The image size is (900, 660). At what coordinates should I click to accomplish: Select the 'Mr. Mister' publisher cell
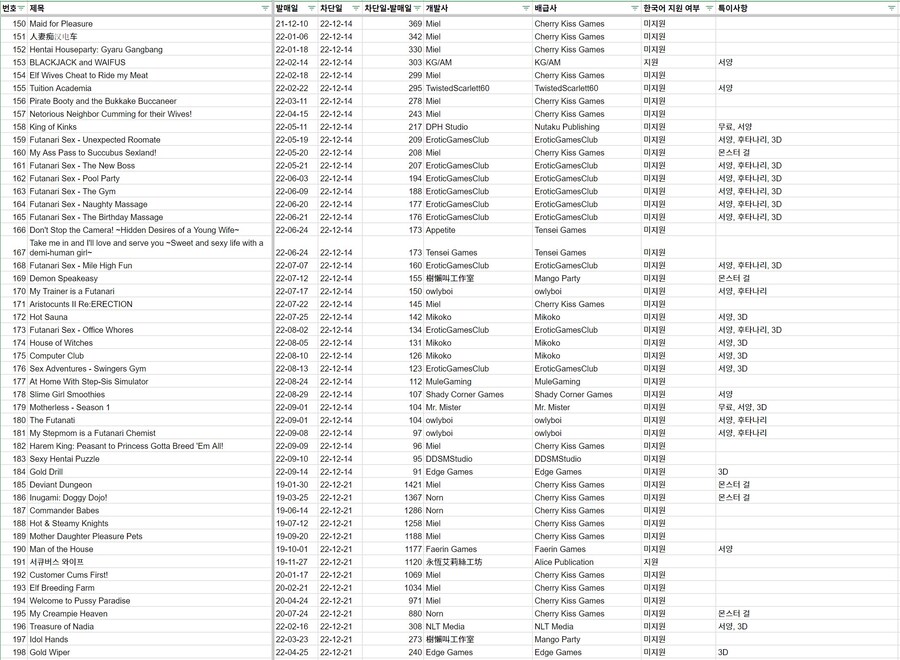pos(587,407)
